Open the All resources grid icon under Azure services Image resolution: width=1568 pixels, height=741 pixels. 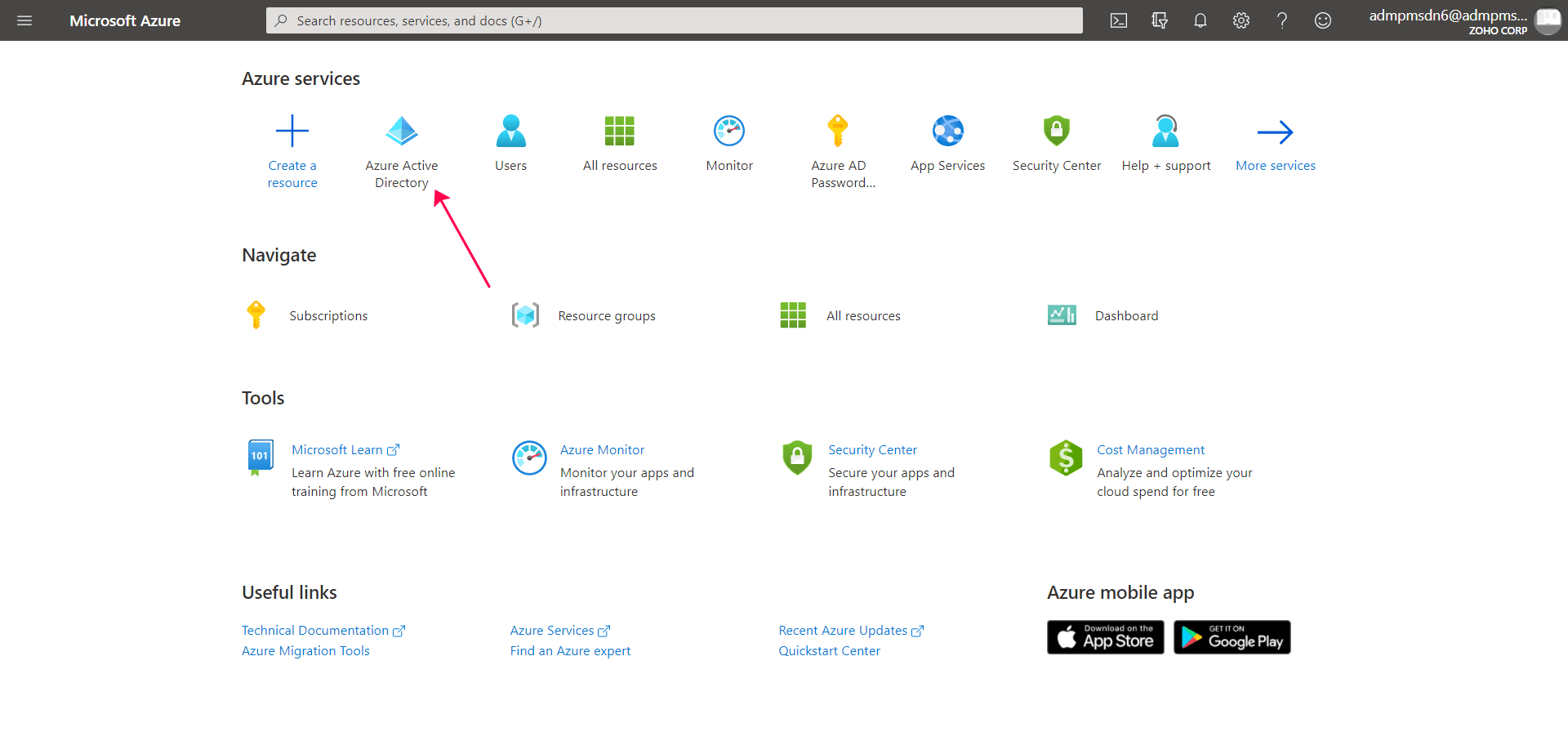[620, 131]
